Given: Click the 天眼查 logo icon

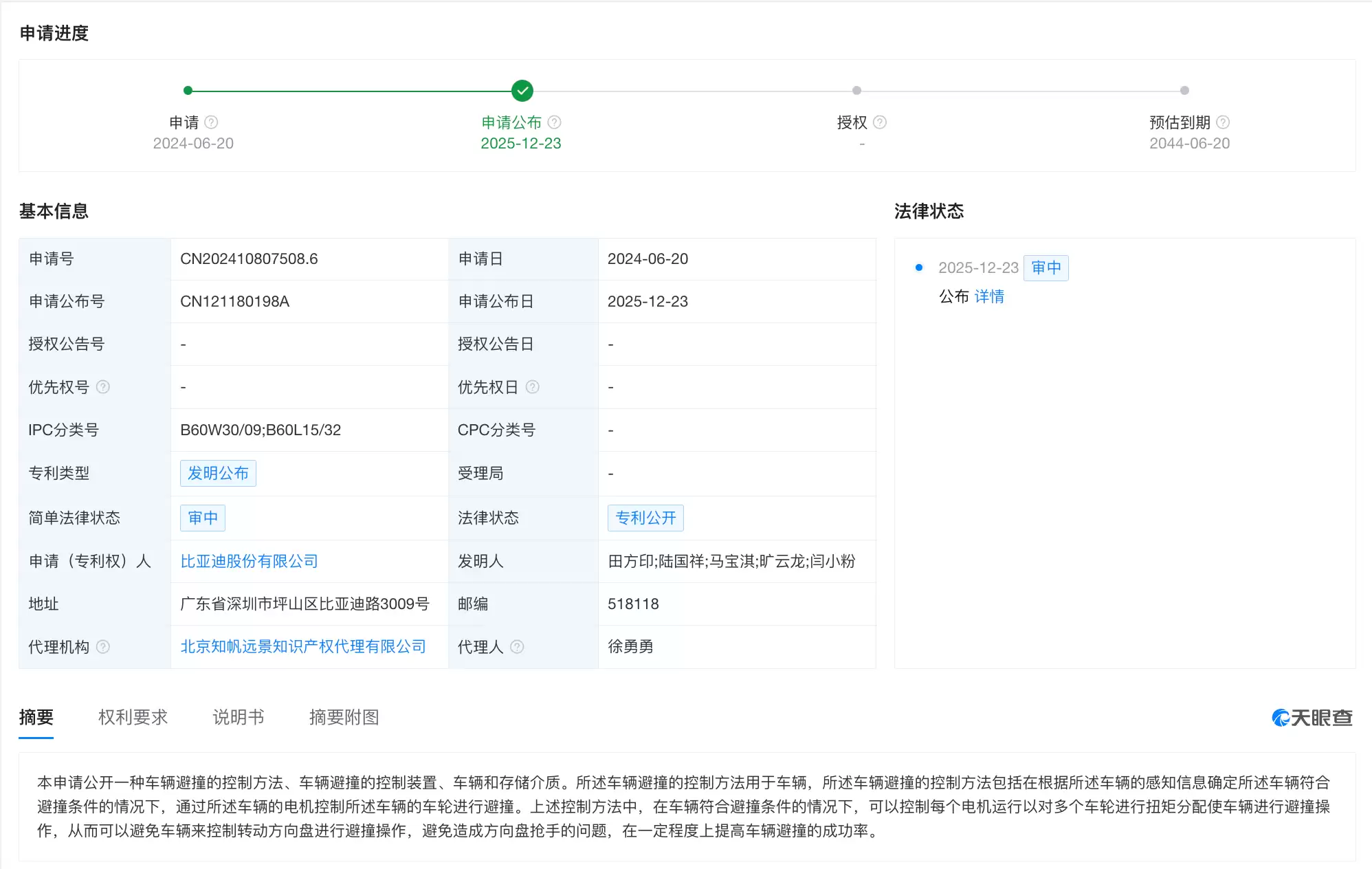Looking at the screenshot, I should coord(1280,718).
